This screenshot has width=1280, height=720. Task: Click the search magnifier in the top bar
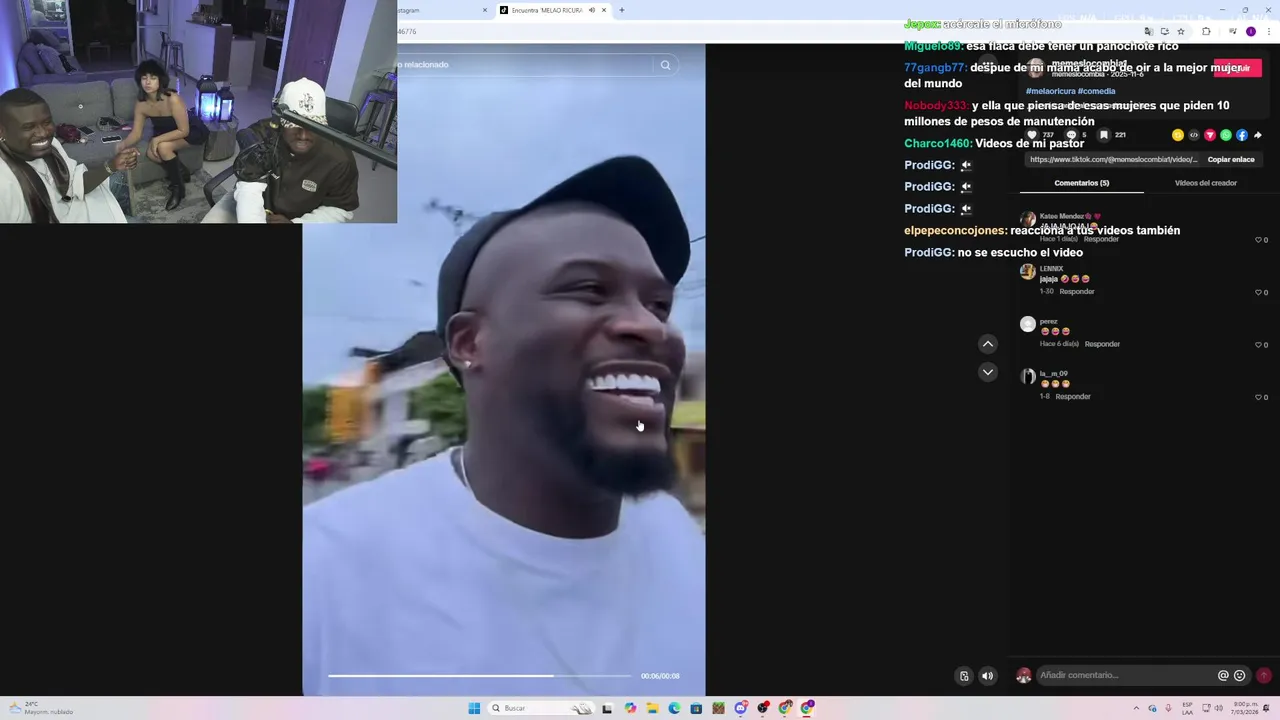click(x=665, y=65)
